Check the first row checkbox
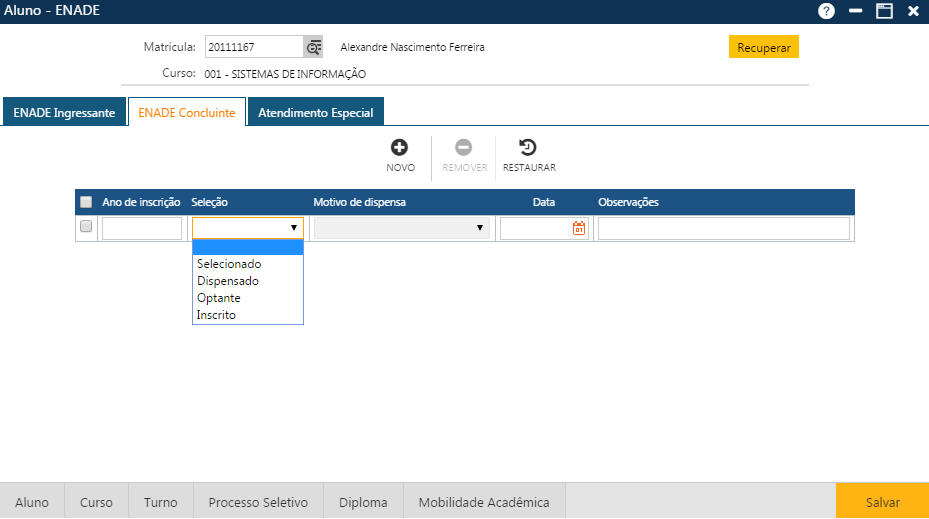 86,227
